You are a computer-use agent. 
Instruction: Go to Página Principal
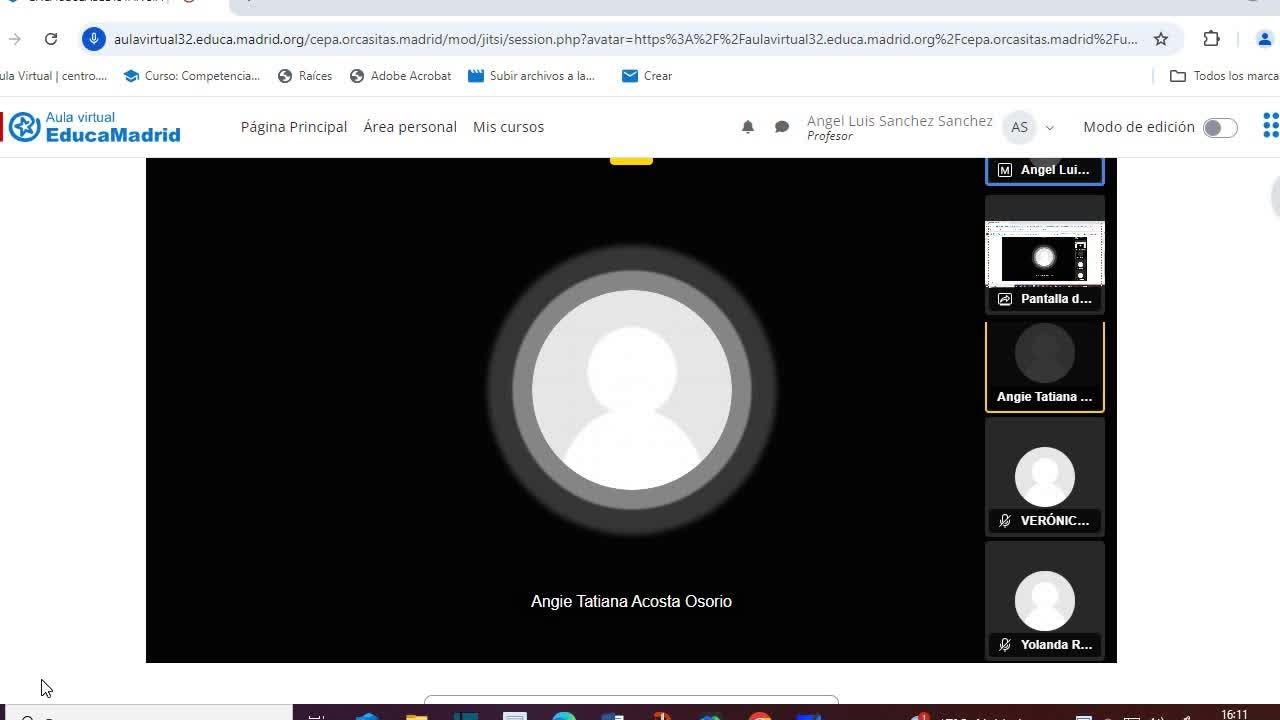[294, 127]
